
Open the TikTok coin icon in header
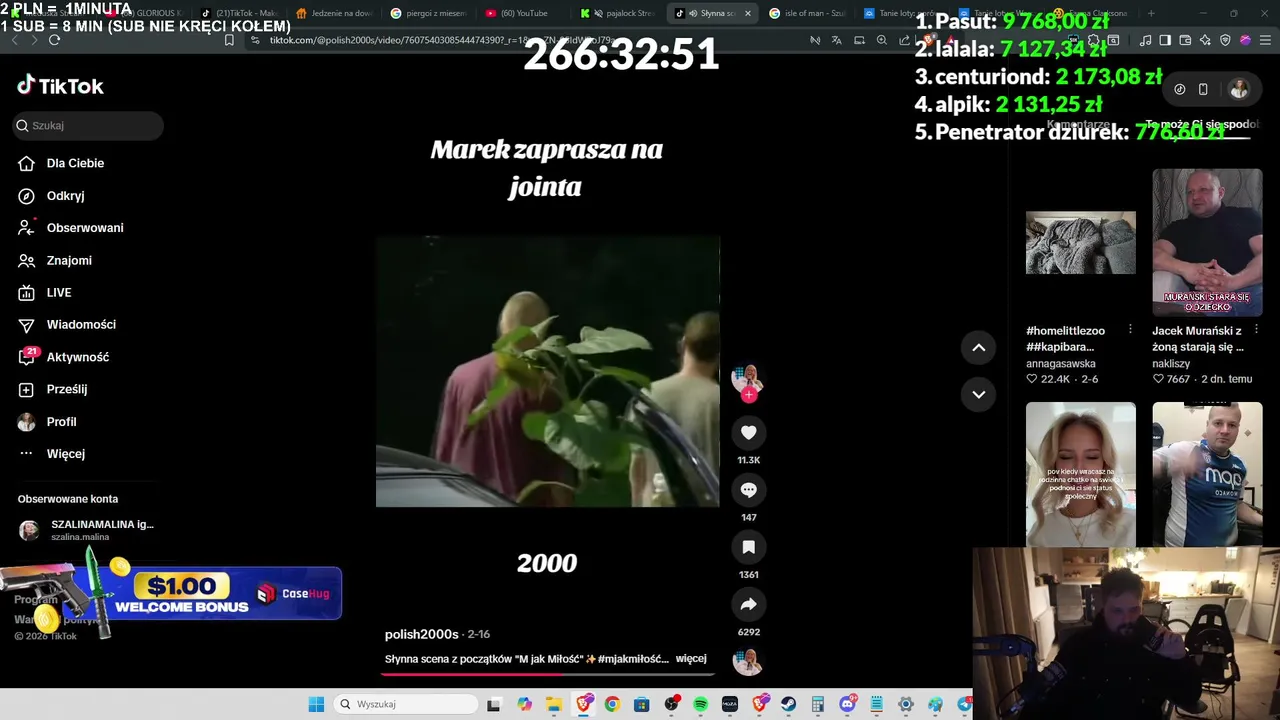point(1179,89)
